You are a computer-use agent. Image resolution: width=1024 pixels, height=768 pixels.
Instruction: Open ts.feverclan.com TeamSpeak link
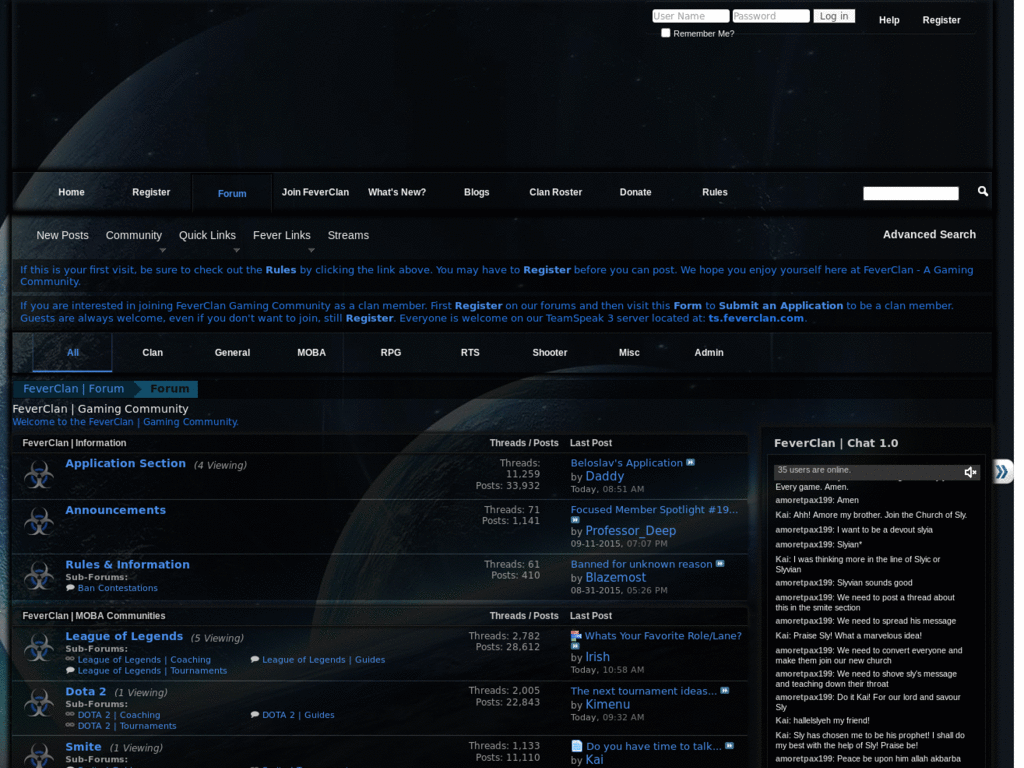coord(756,318)
